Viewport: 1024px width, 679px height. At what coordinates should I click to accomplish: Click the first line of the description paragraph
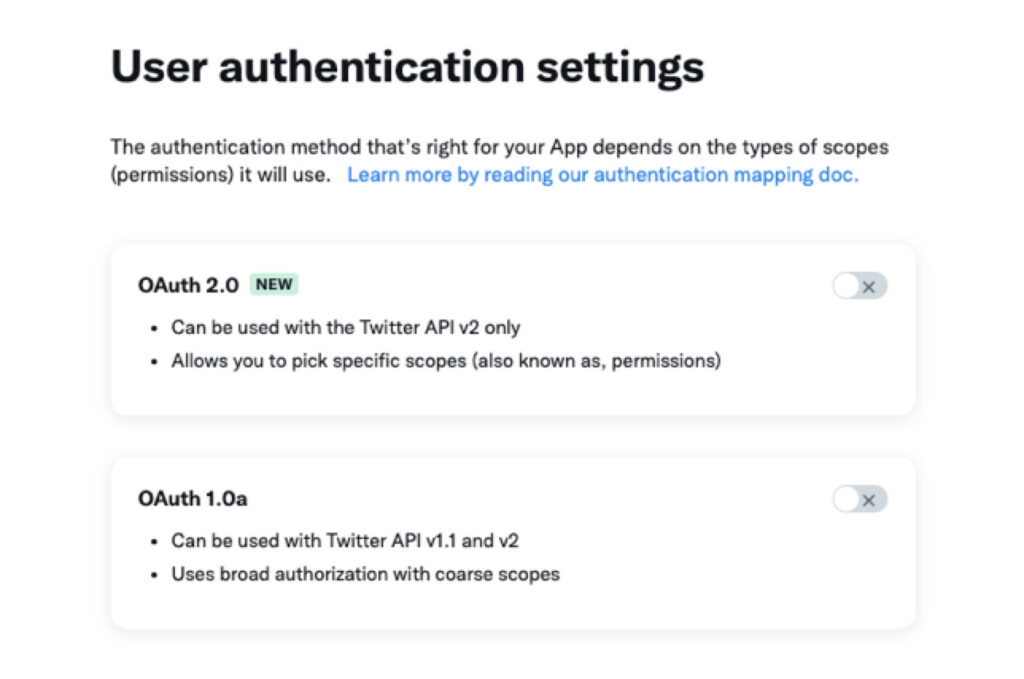pos(500,147)
